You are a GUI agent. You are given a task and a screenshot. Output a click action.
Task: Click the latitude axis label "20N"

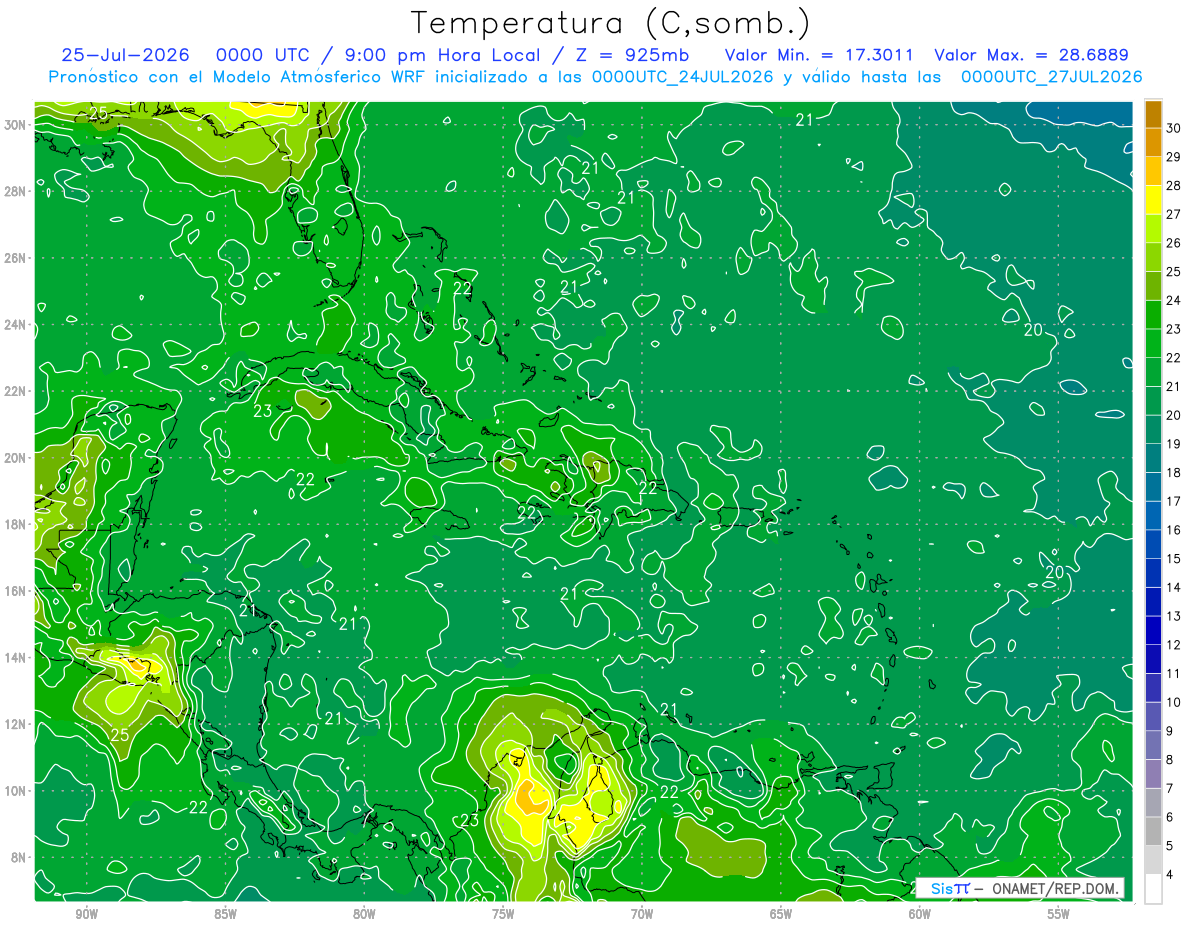pyautogui.click(x=15, y=458)
